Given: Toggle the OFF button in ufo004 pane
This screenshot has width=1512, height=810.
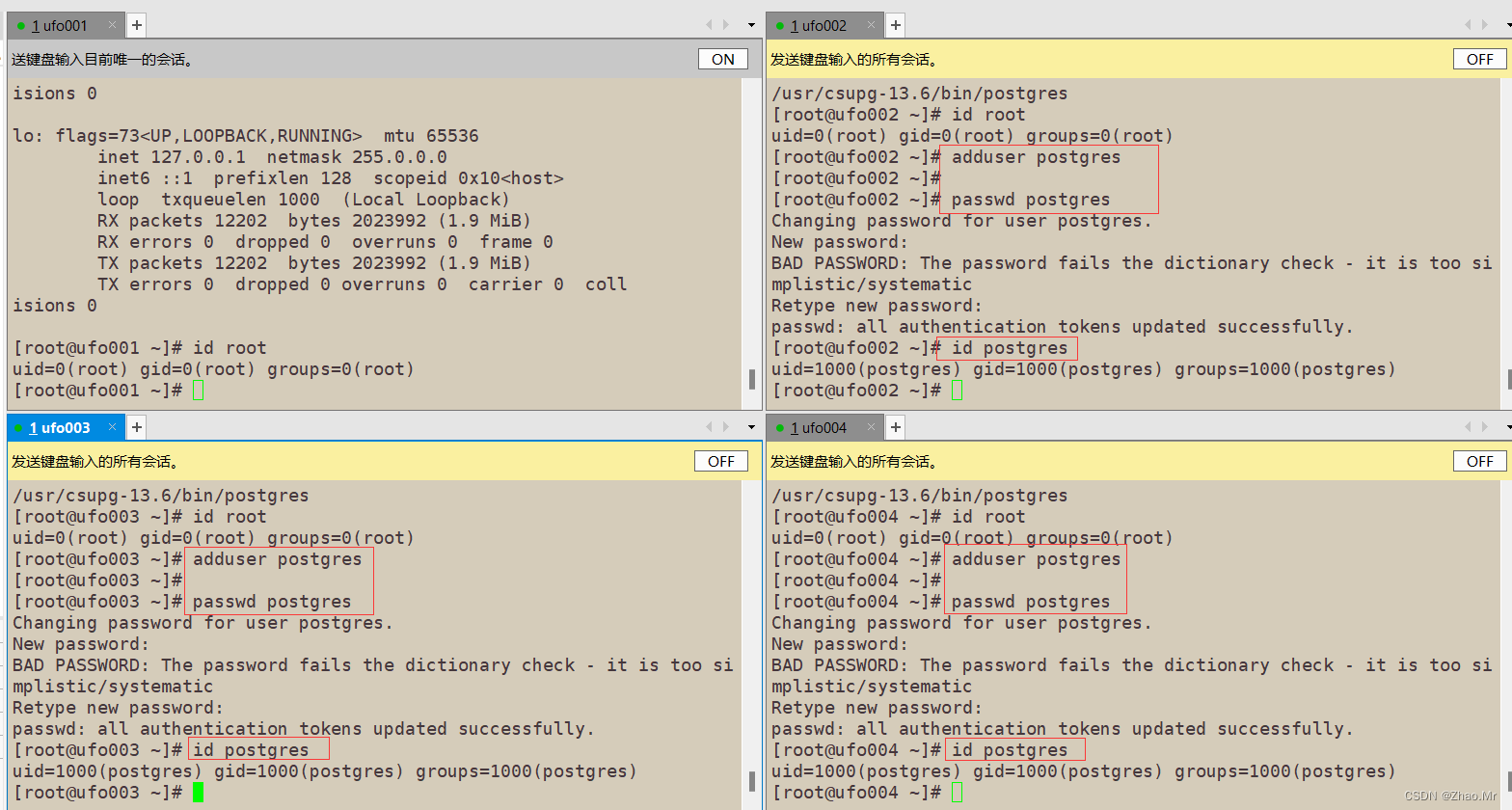Looking at the screenshot, I should 1480,461.
